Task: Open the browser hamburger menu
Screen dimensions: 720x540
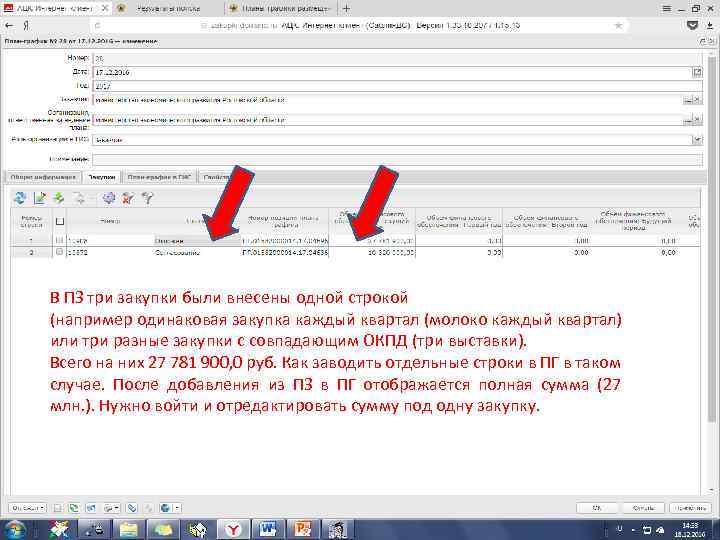Action: coord(667,8)
